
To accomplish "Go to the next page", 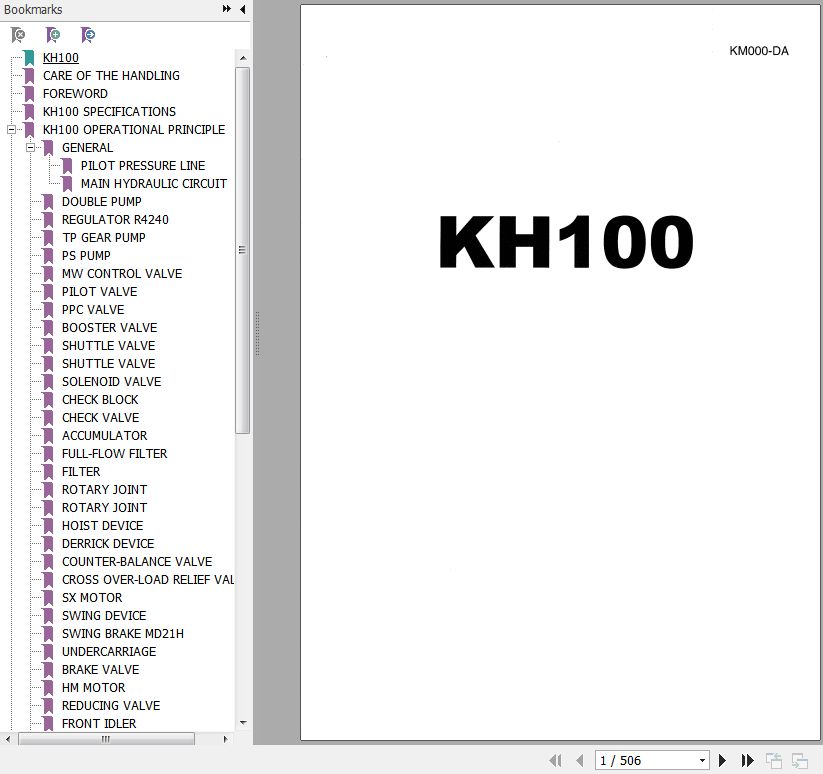I will coord(722,761).
